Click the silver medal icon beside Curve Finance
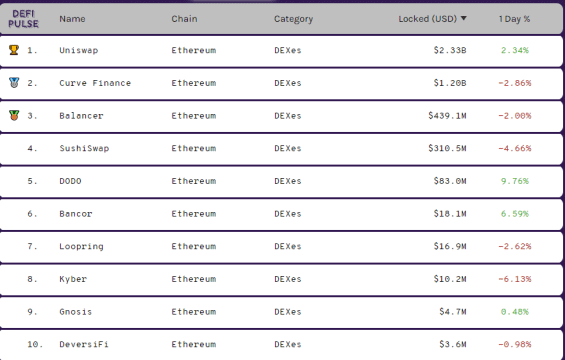Viewport: 565px width, 360px height. tap(14, 83)
